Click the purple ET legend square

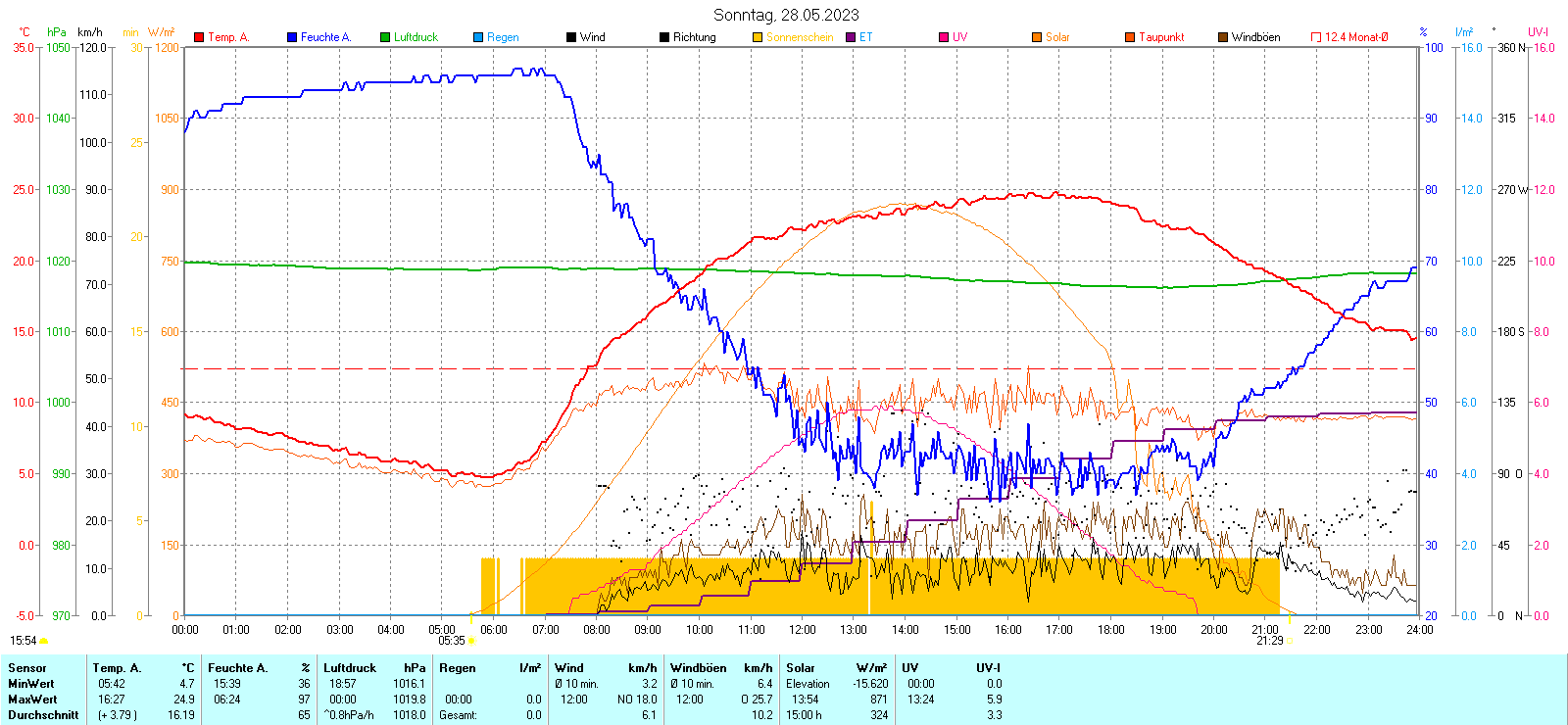851,37
